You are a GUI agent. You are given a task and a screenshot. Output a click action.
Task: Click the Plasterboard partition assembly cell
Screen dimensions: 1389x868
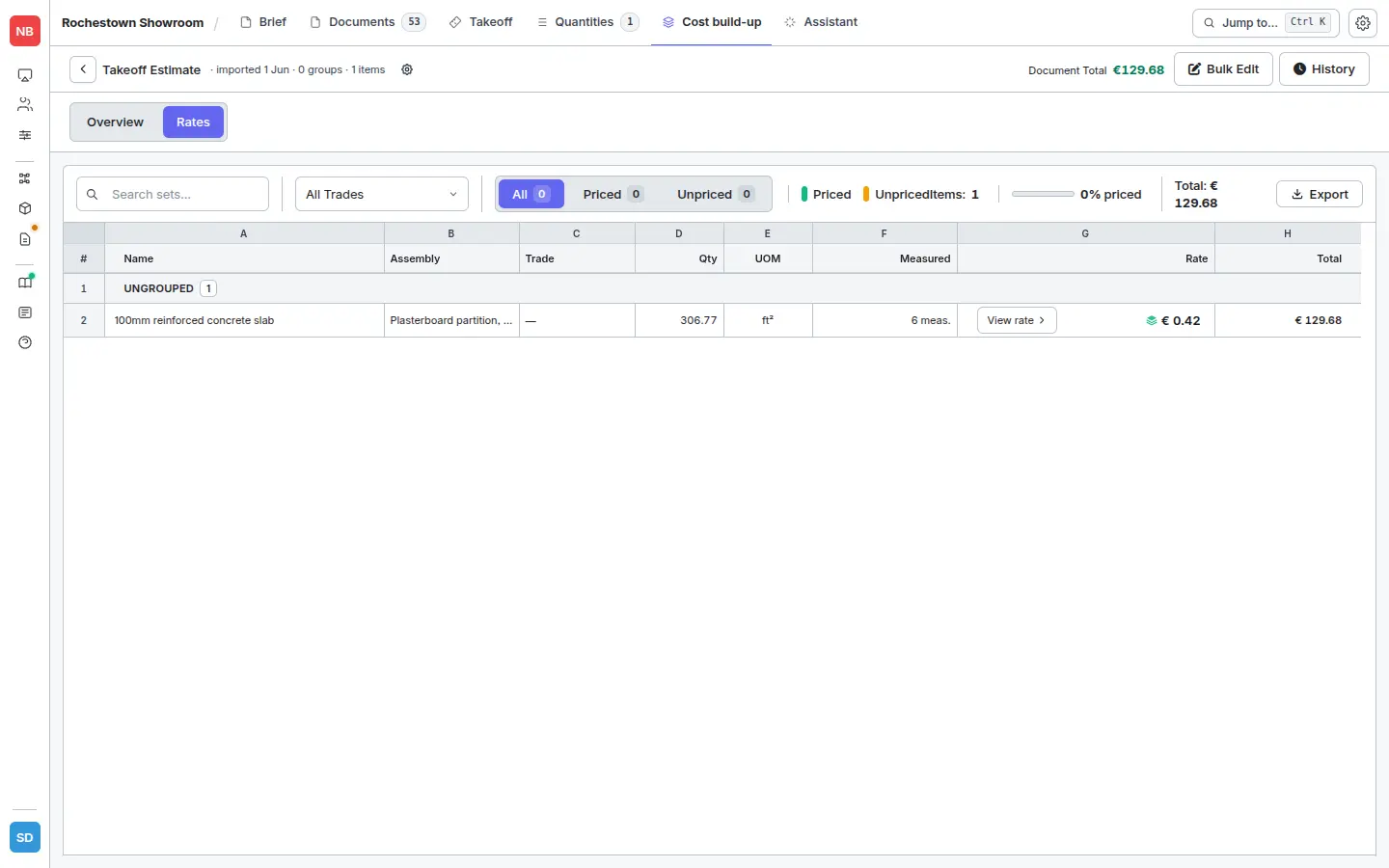[x=451, y=320]
